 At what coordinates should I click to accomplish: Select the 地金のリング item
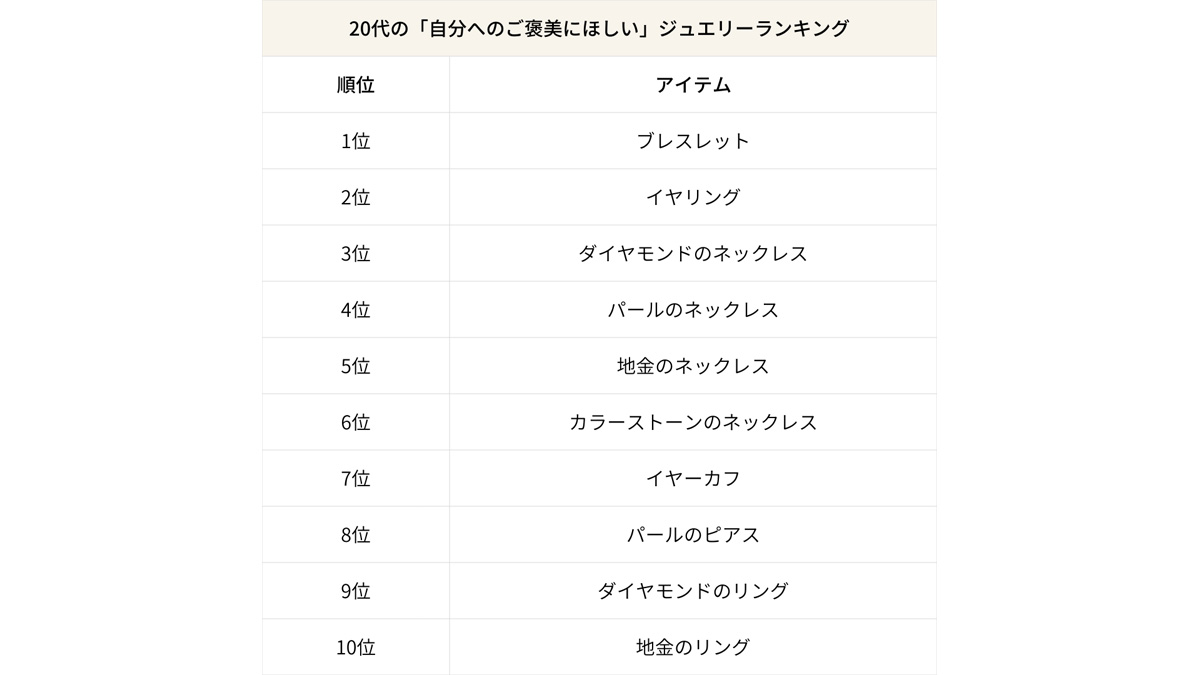point(693,647)
